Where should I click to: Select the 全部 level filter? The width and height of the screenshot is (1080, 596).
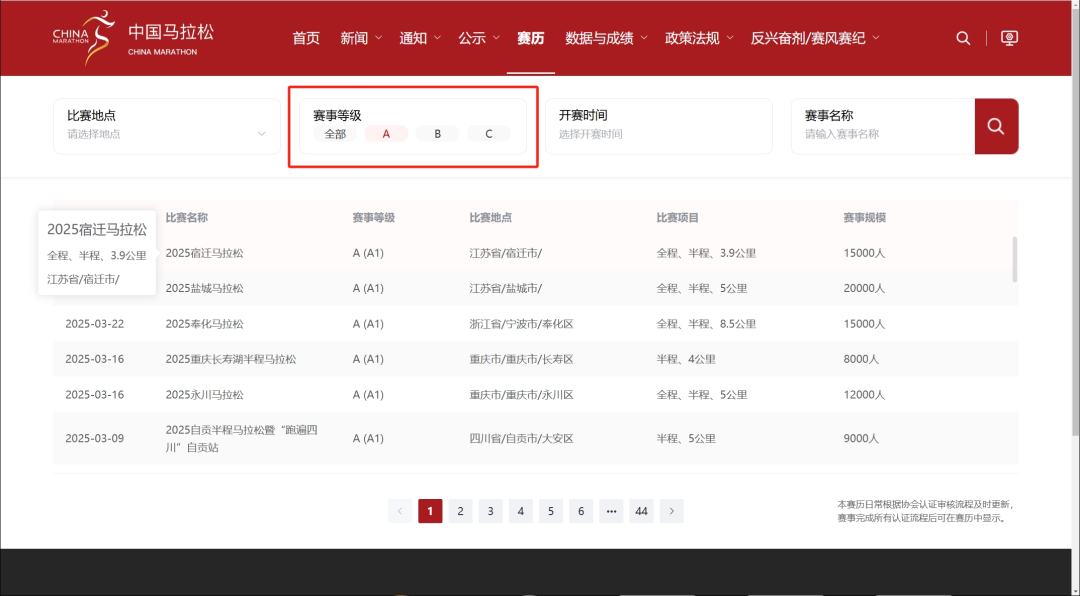point(335,134)
